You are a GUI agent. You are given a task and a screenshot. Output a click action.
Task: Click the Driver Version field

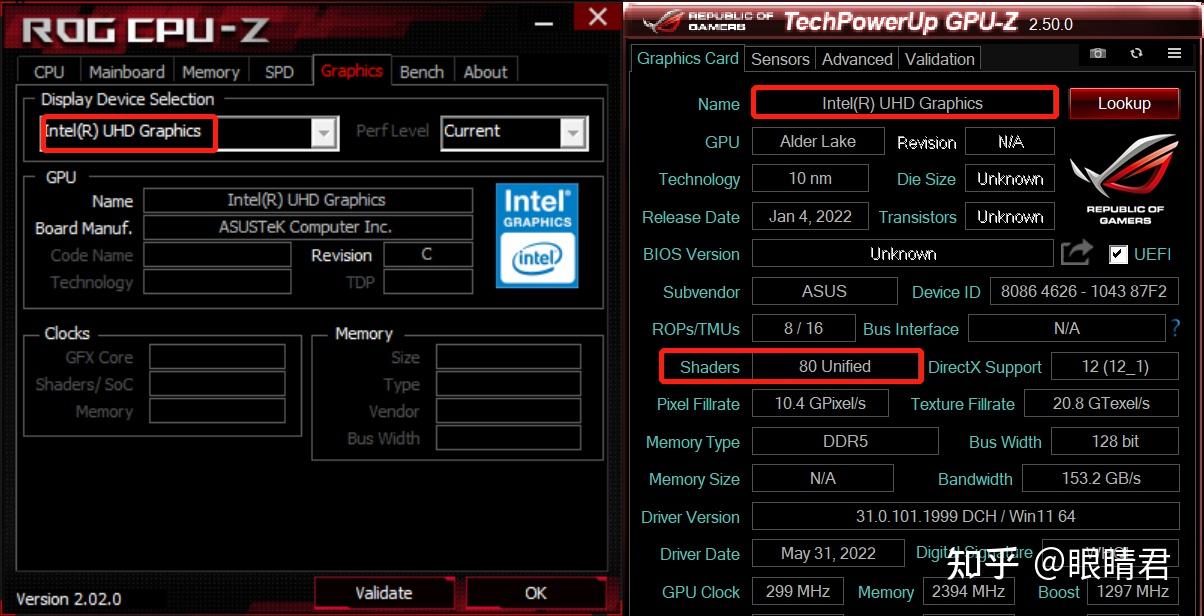click(x=965, y=516)
